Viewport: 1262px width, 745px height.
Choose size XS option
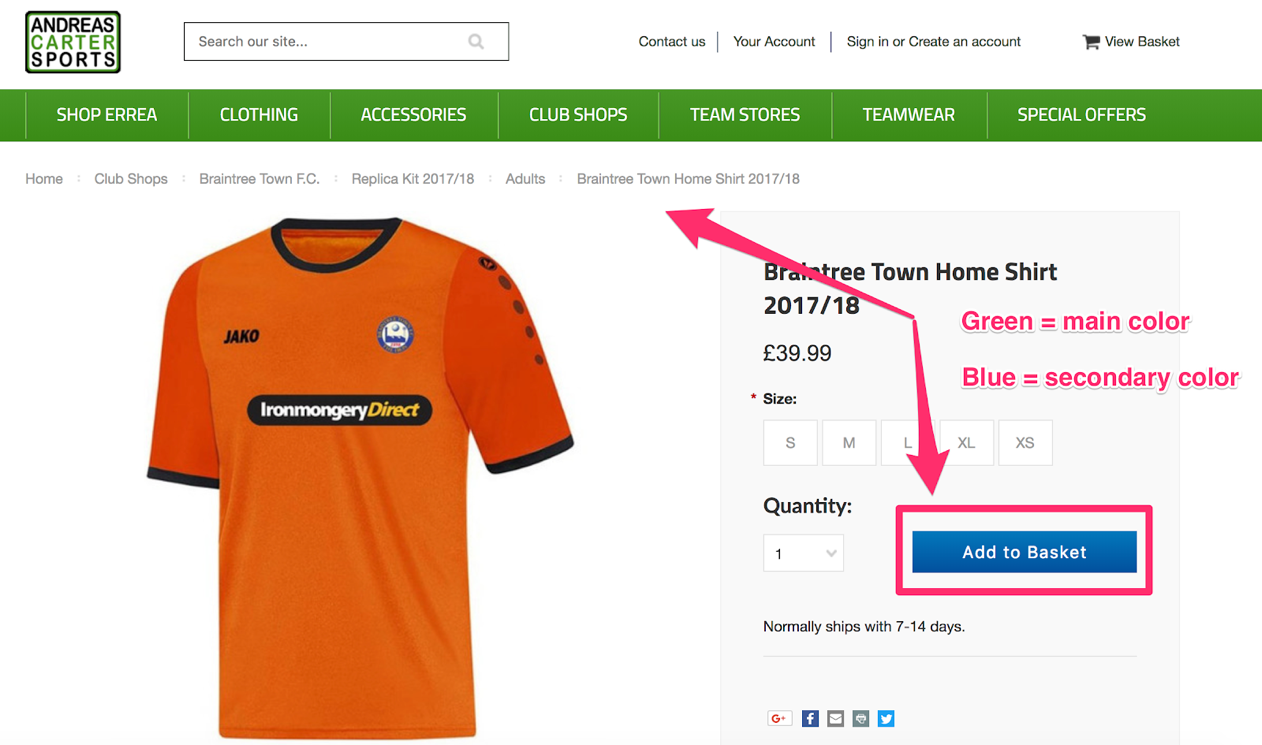pos(1025,442)
